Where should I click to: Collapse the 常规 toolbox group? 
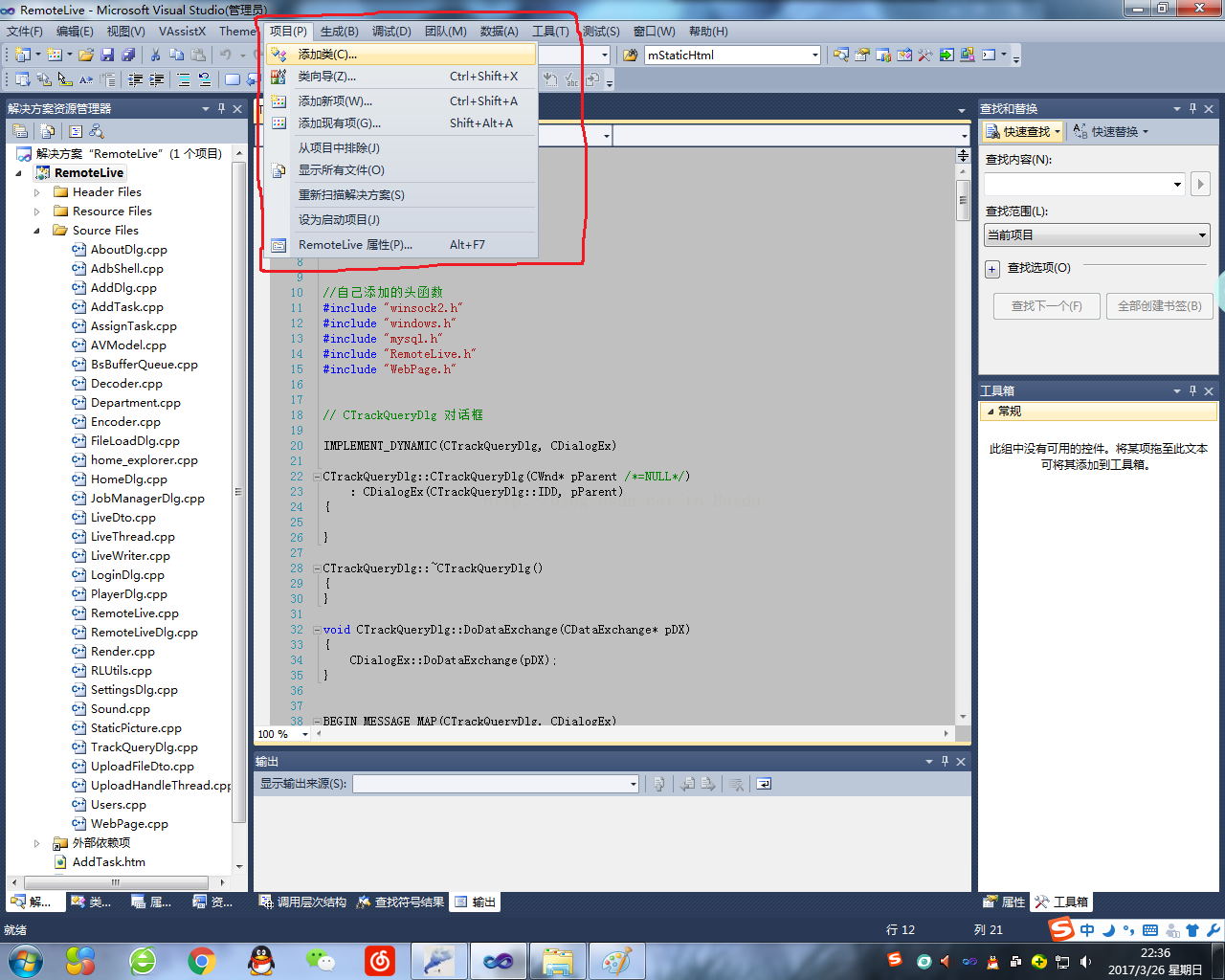point(991,412)
